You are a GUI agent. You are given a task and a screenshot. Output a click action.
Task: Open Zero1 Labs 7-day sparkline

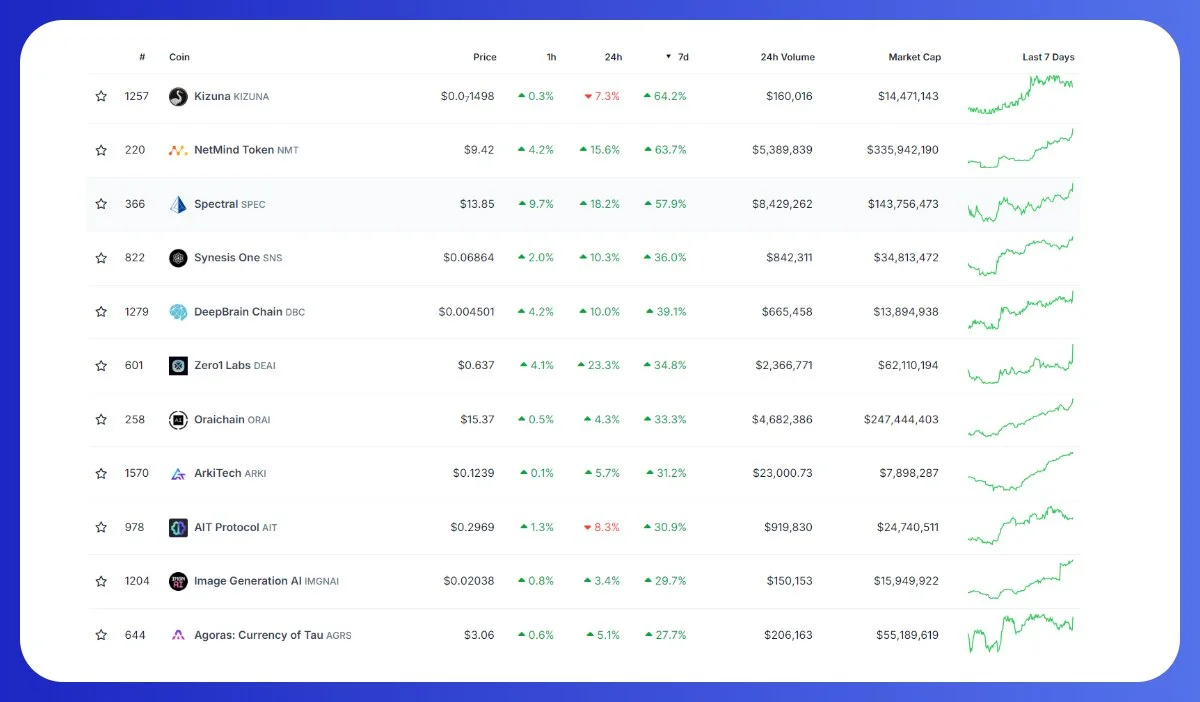[1020, 364]
